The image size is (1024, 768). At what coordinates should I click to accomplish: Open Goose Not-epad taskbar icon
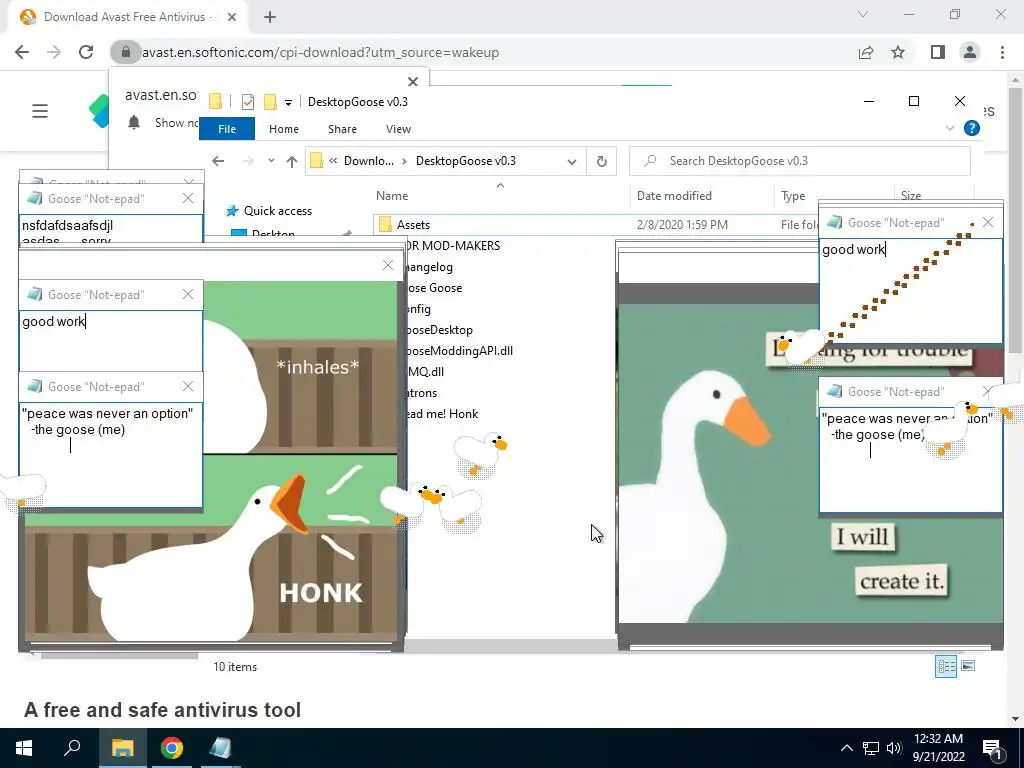point(220,748)
